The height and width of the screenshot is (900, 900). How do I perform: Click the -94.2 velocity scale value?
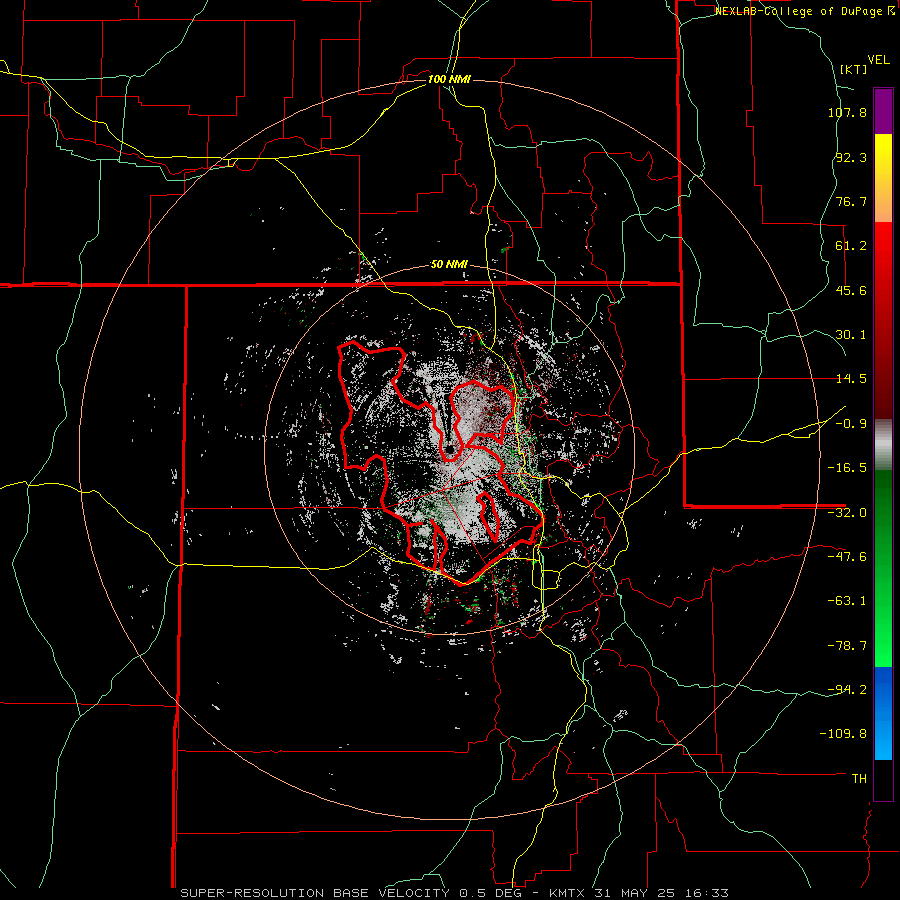point(847,690)
